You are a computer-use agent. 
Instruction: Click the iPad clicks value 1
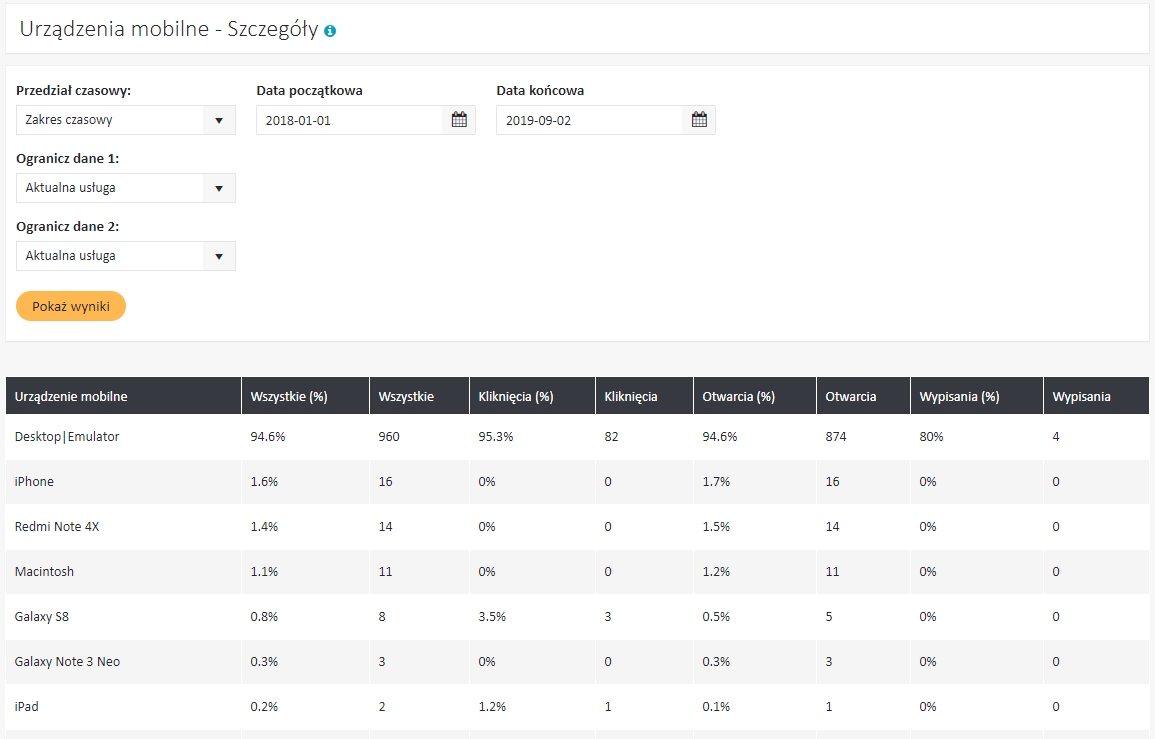[x=608, y=707]
